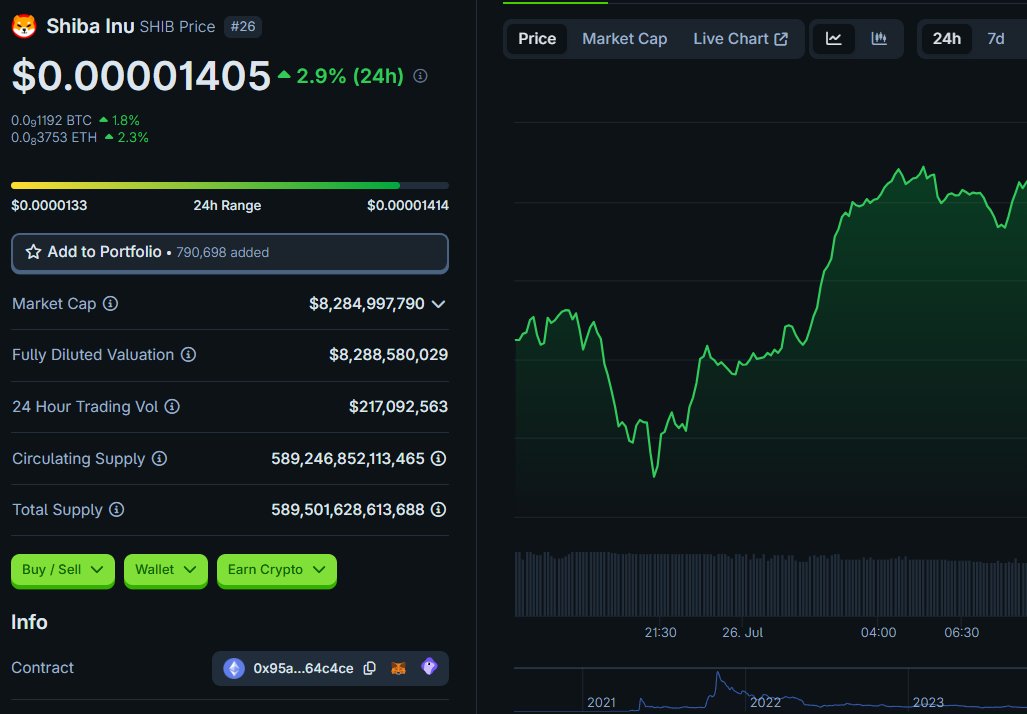Click the purple wallet icon by contract
This screenshot has height=714, width=1027.
[429, 667]
